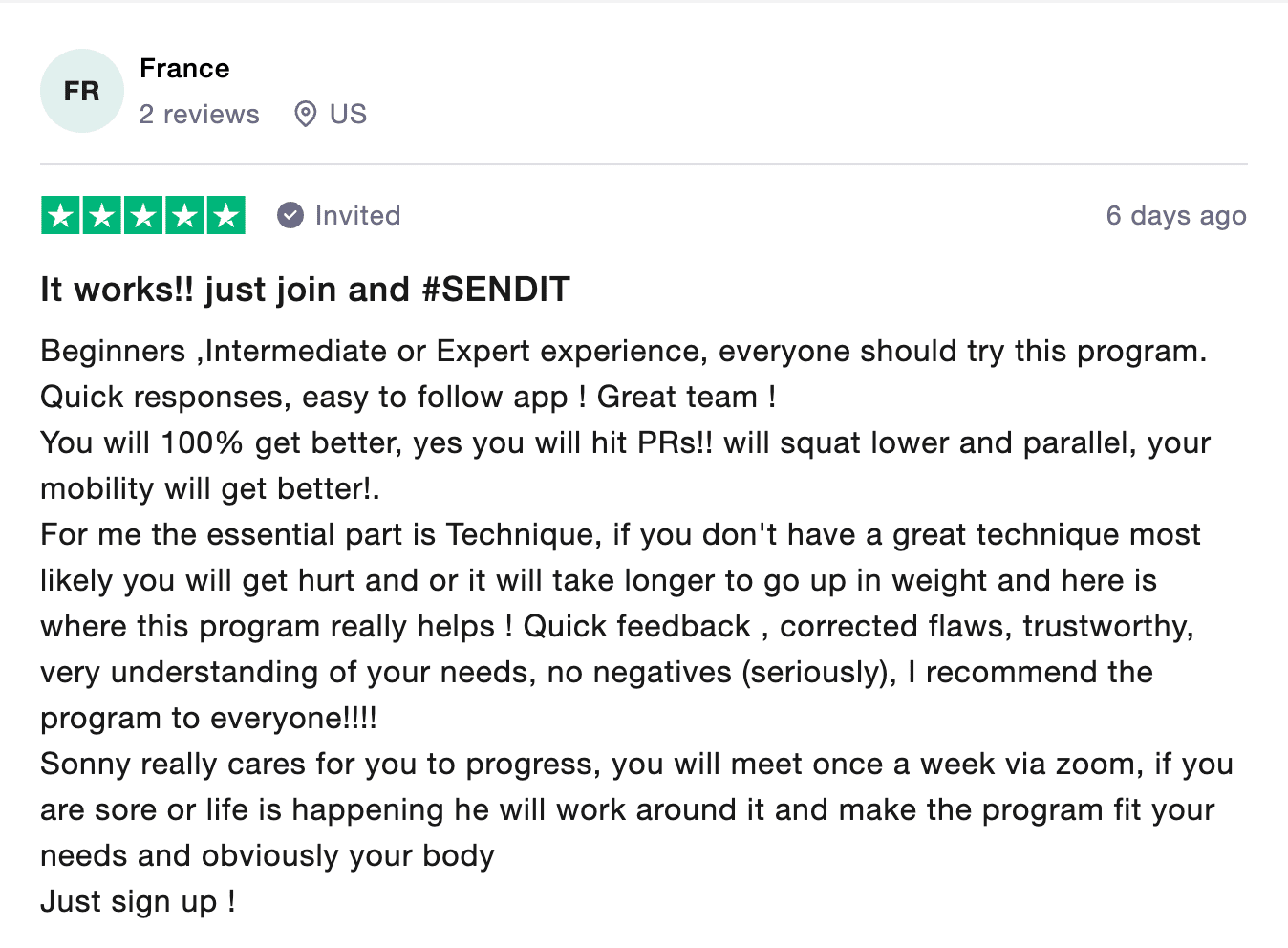Click the third green rating star
The width and height of the screenshot is (1288, 948).
coord(143,215)
